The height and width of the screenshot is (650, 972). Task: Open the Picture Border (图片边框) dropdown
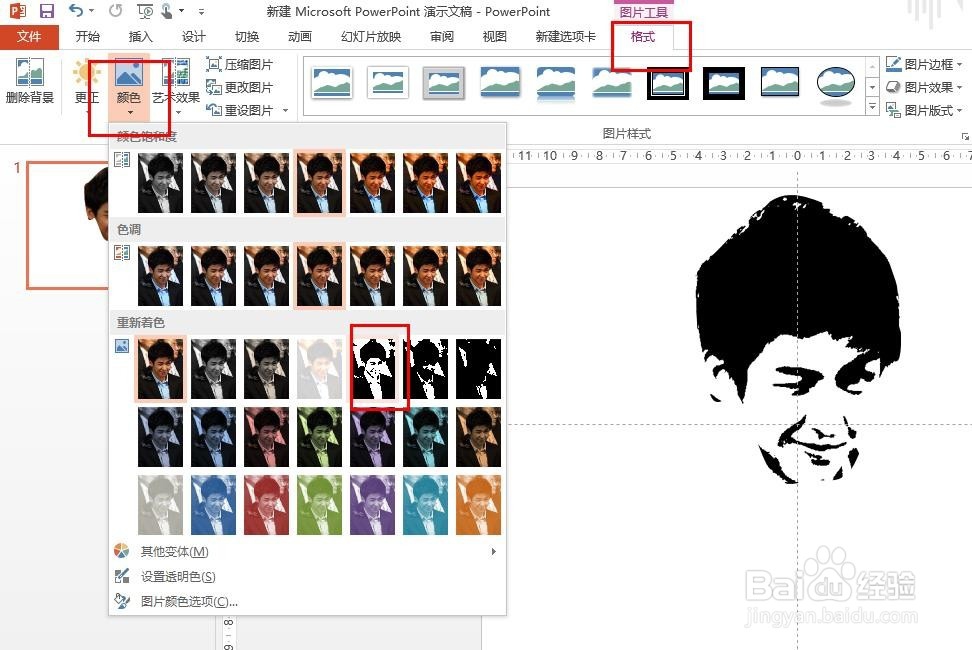click(x=924, y=64)
